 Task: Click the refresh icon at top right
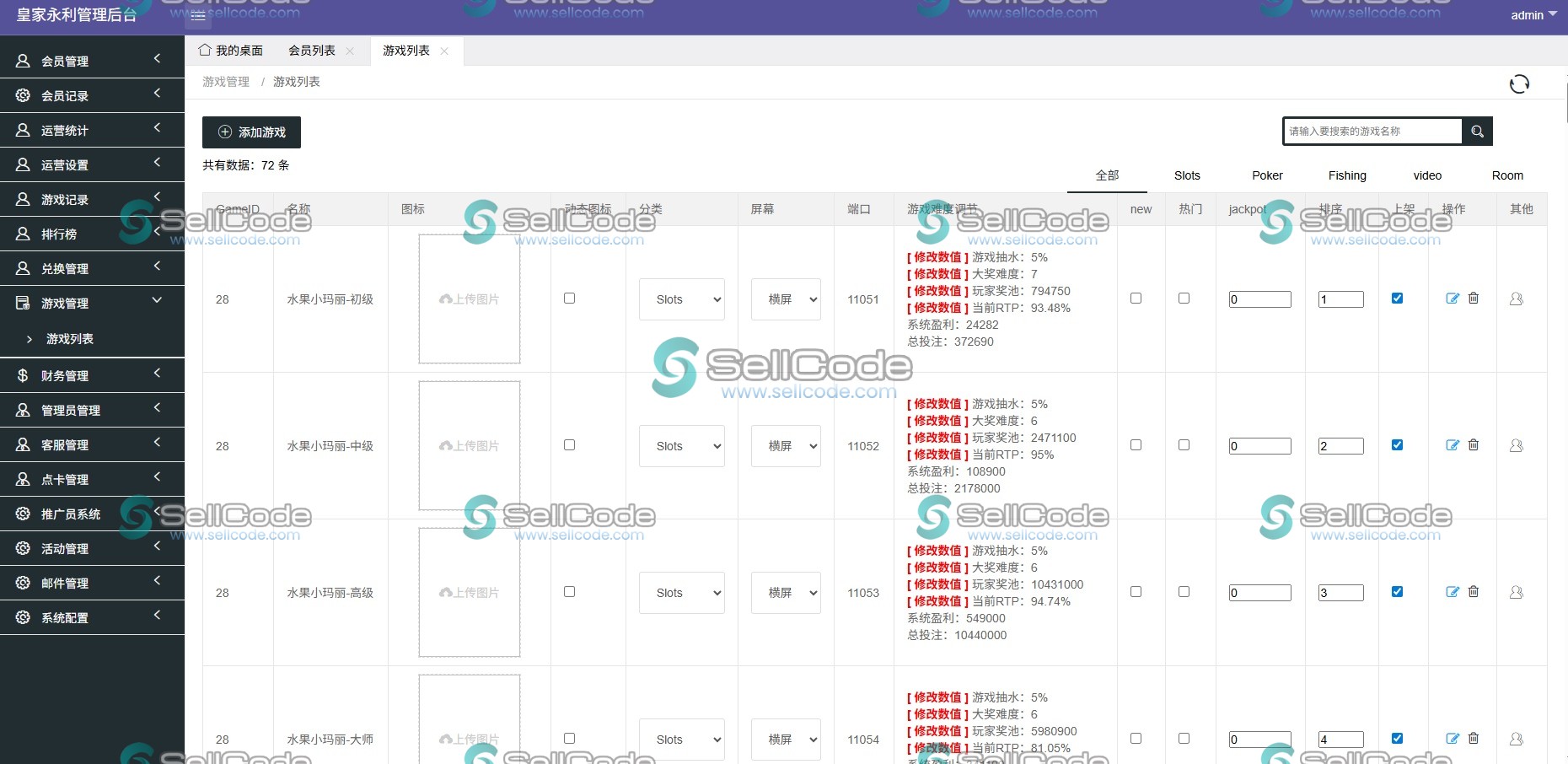pos(1520,83)
